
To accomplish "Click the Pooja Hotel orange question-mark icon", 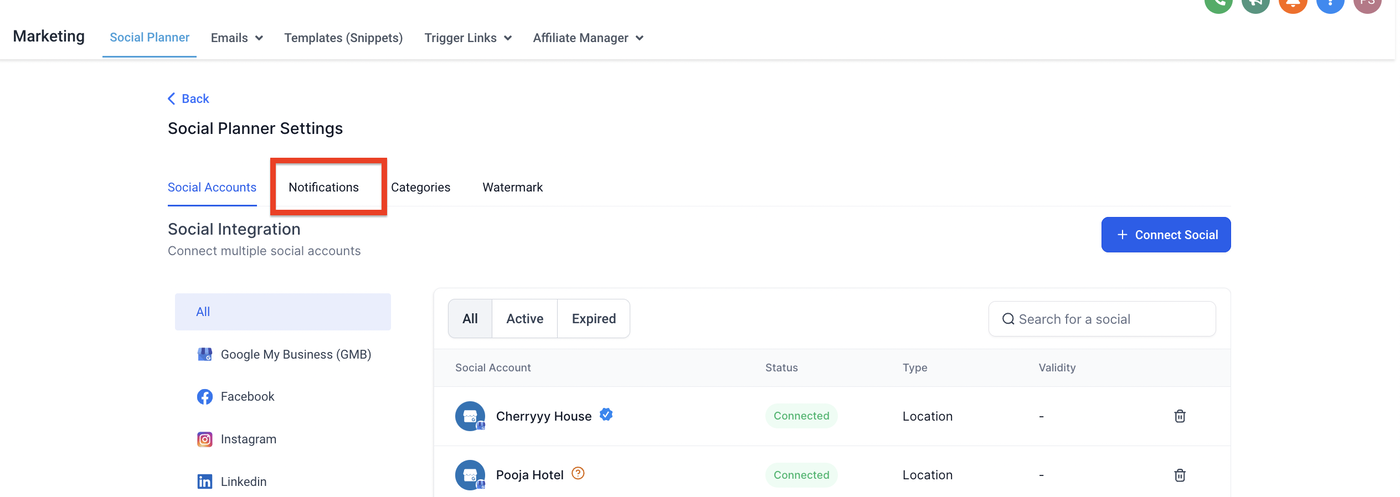I will (x=578, y=474).
